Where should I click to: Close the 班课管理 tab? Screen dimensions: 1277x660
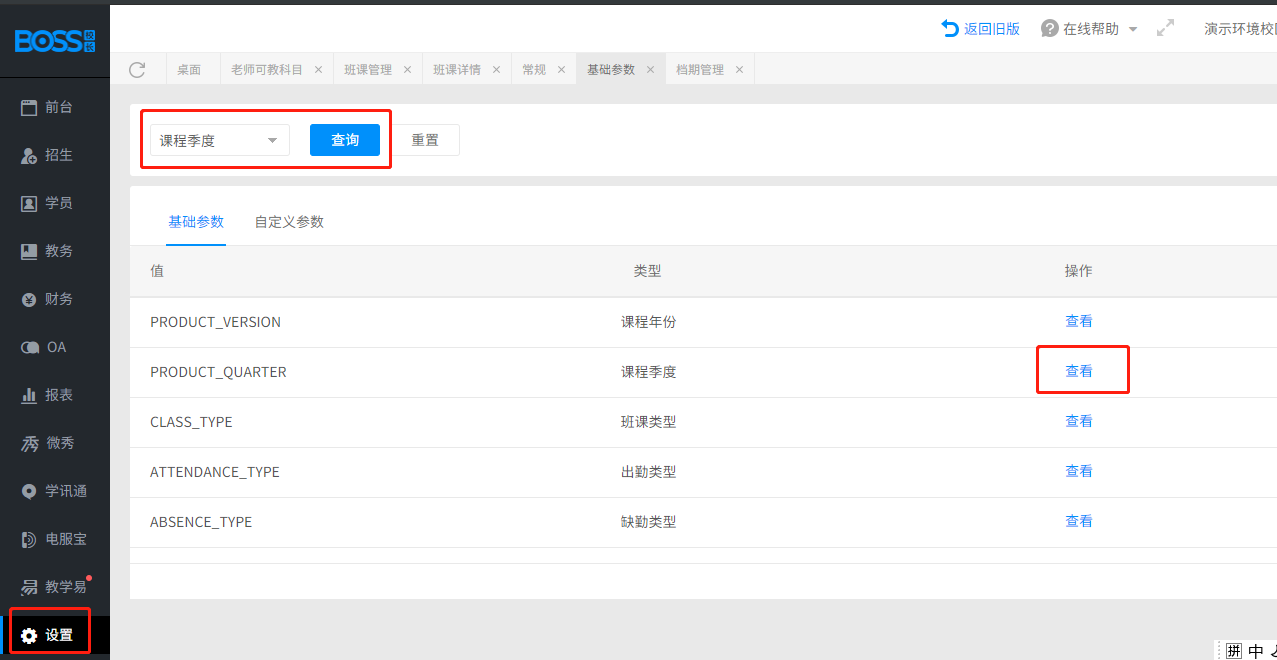click(x=407, y=70)
